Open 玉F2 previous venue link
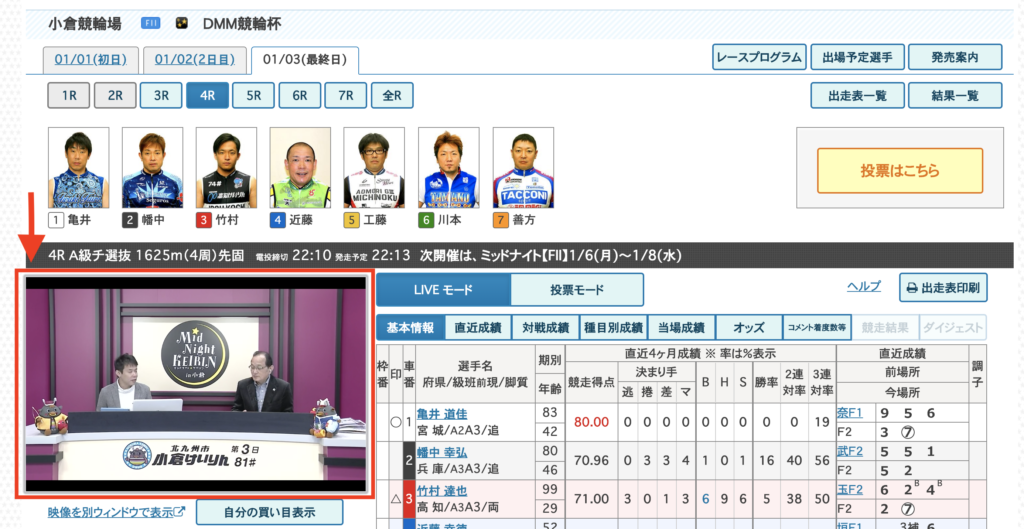 pos(850,490)
